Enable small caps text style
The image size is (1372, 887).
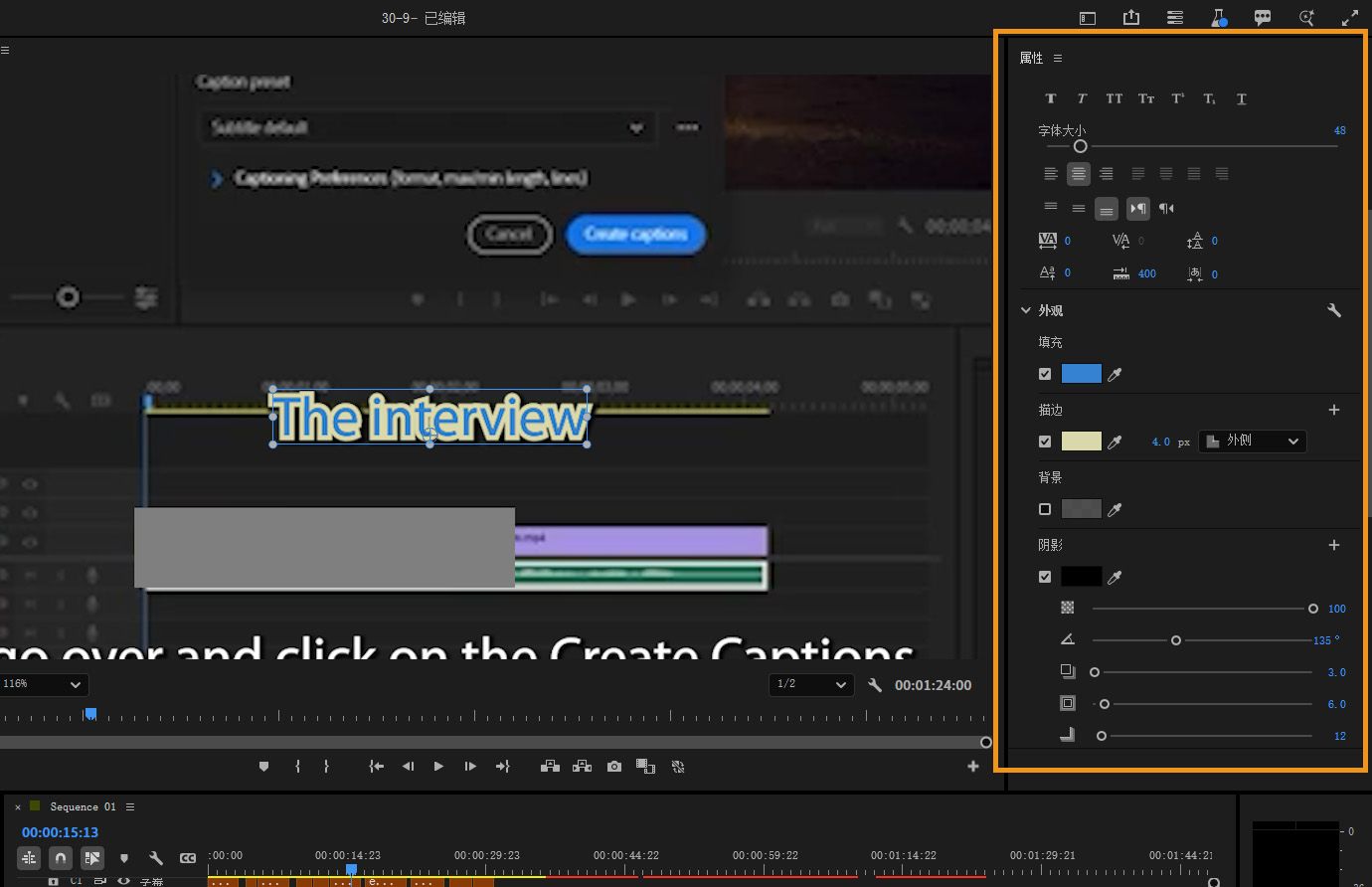pyautogui.click(x=1146, y=98)
